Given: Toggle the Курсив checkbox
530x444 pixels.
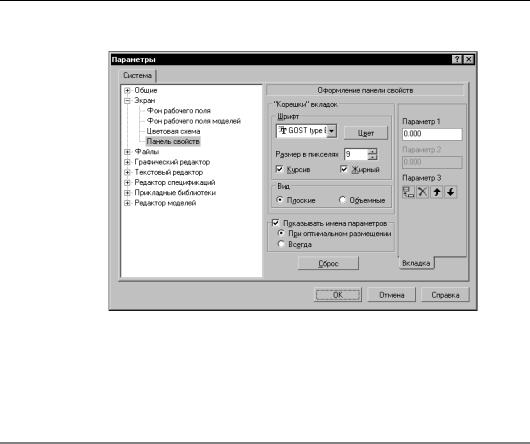Looking at the screenshot, I should (280, 169).
